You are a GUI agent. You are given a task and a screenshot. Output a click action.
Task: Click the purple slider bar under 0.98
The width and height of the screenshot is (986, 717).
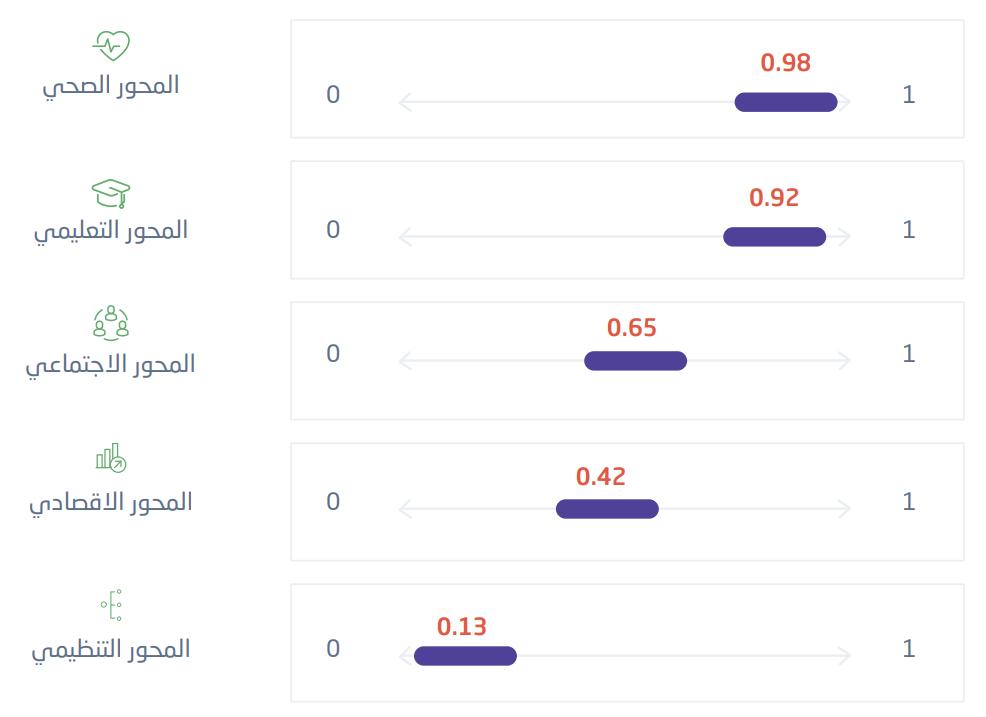pos(785,102)
